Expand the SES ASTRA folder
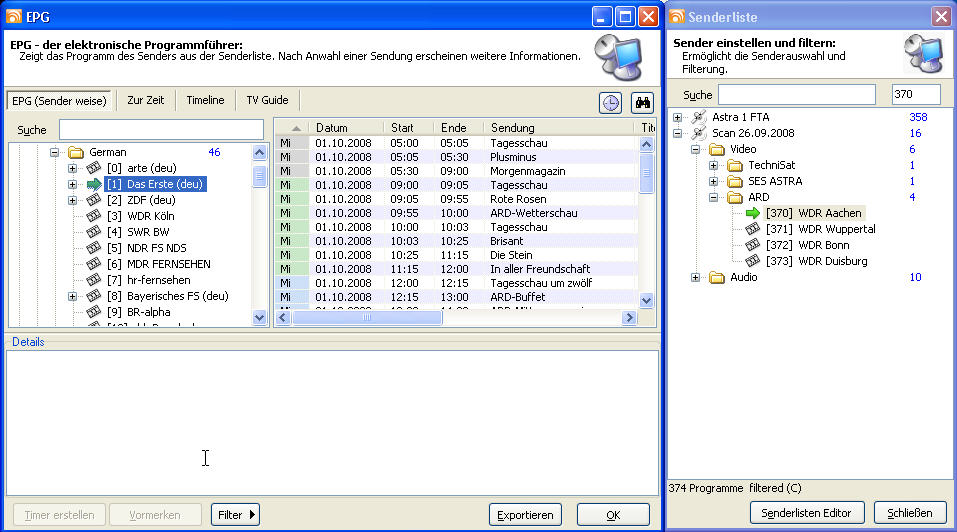 click(714, 181)
